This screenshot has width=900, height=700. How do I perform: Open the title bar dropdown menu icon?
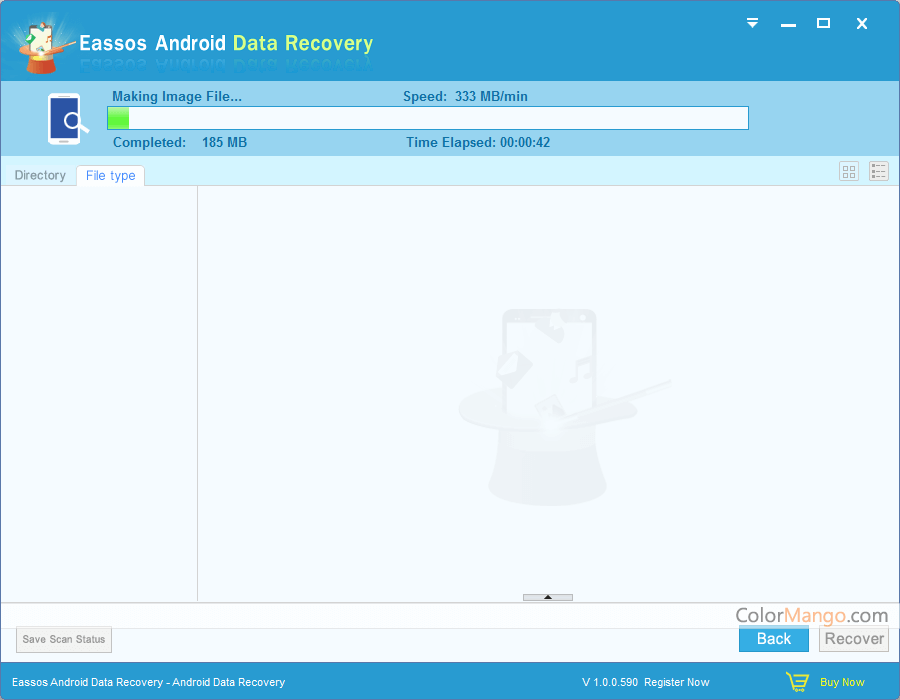(753, 23)
